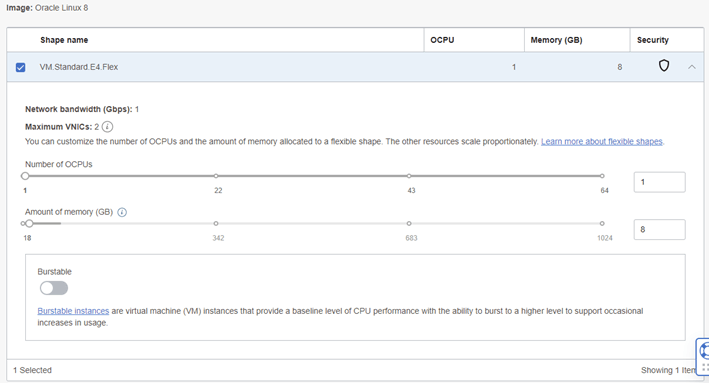
Task: Set memory slider to the 1024 mark
Action: tap(602, 223)
